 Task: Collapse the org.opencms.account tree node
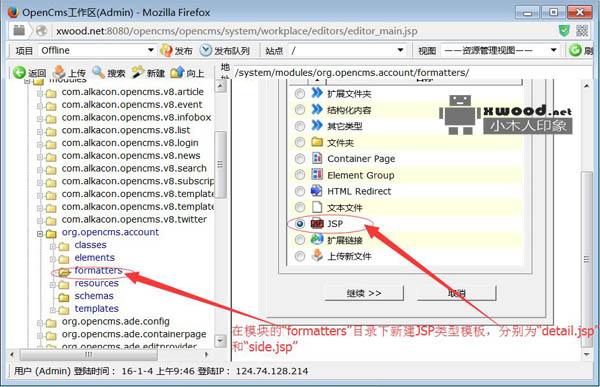[40, 233]
